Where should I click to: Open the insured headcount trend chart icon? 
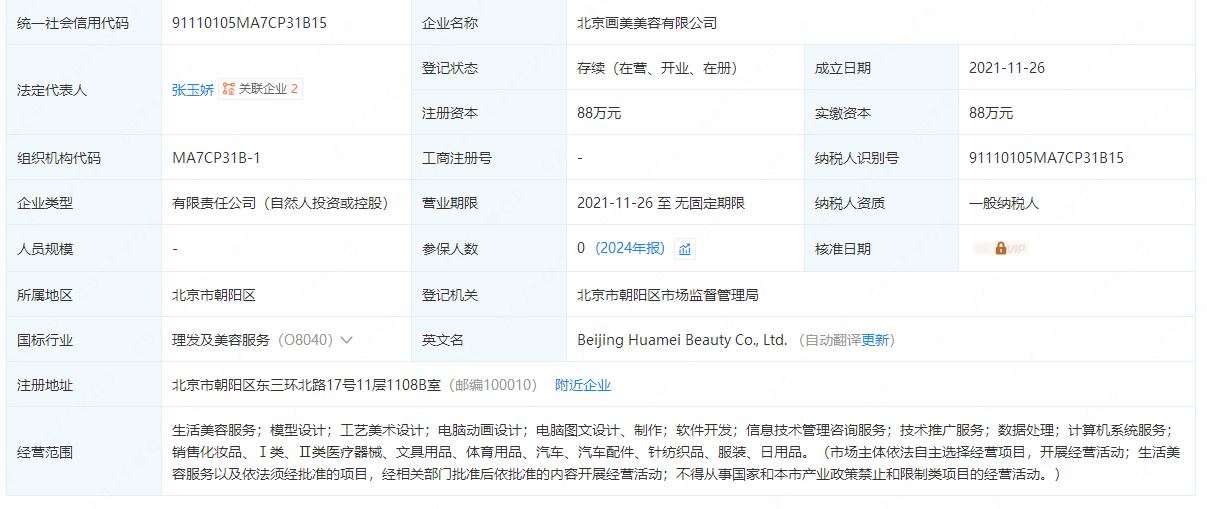[685, 249]
